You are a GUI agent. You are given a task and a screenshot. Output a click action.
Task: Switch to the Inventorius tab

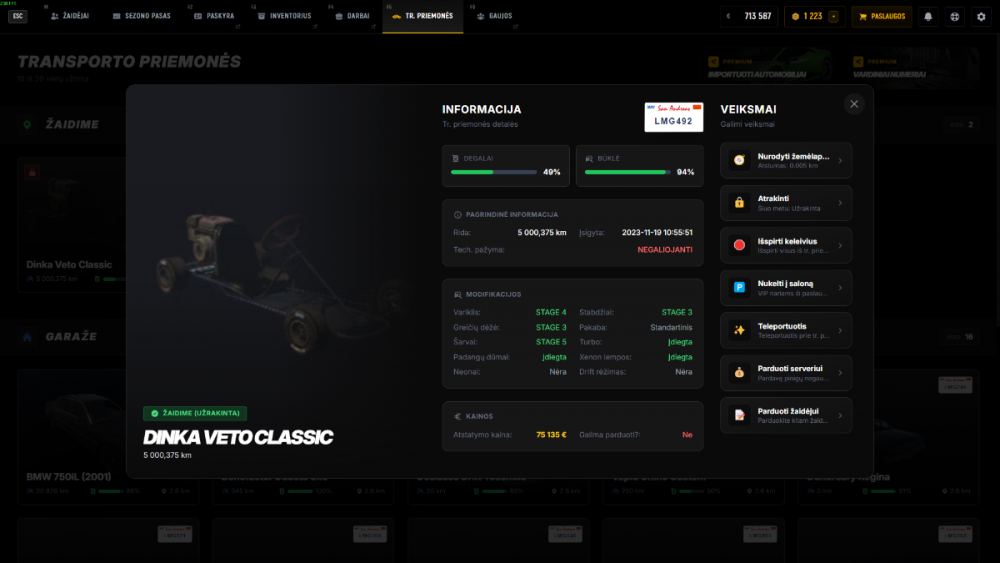coord(284,16)
